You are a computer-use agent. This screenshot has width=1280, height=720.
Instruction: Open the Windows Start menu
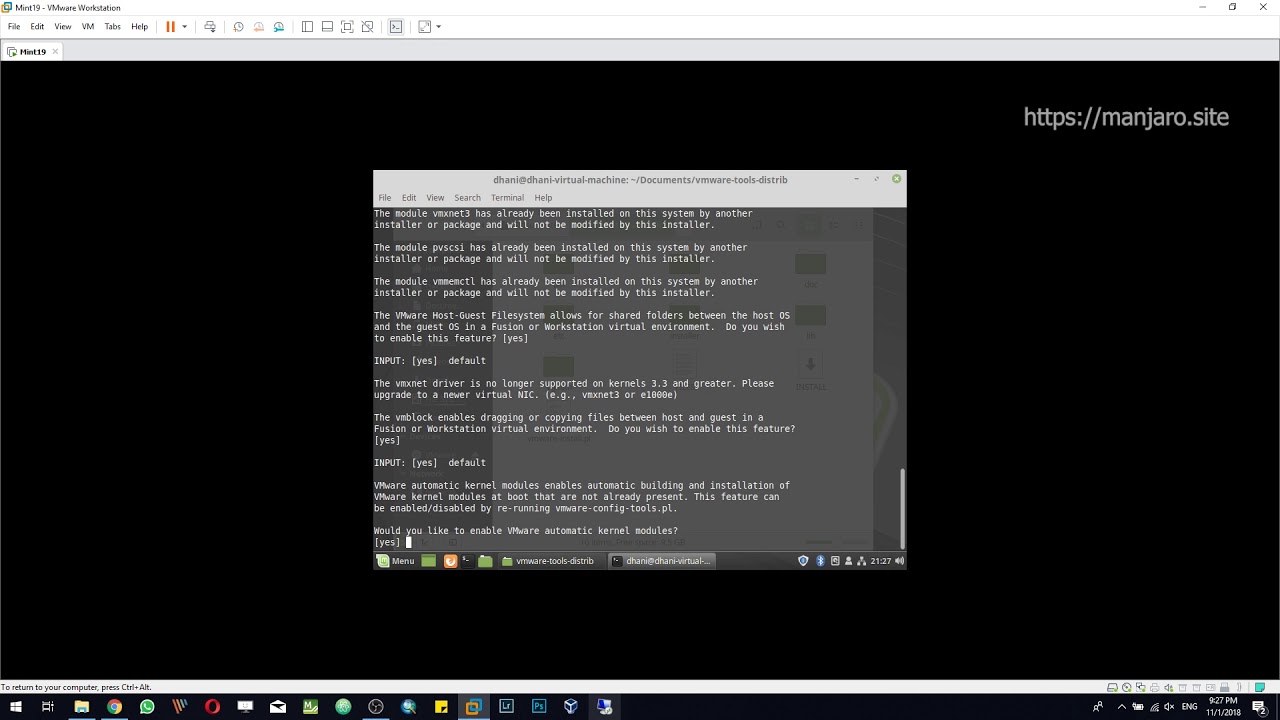15,706
